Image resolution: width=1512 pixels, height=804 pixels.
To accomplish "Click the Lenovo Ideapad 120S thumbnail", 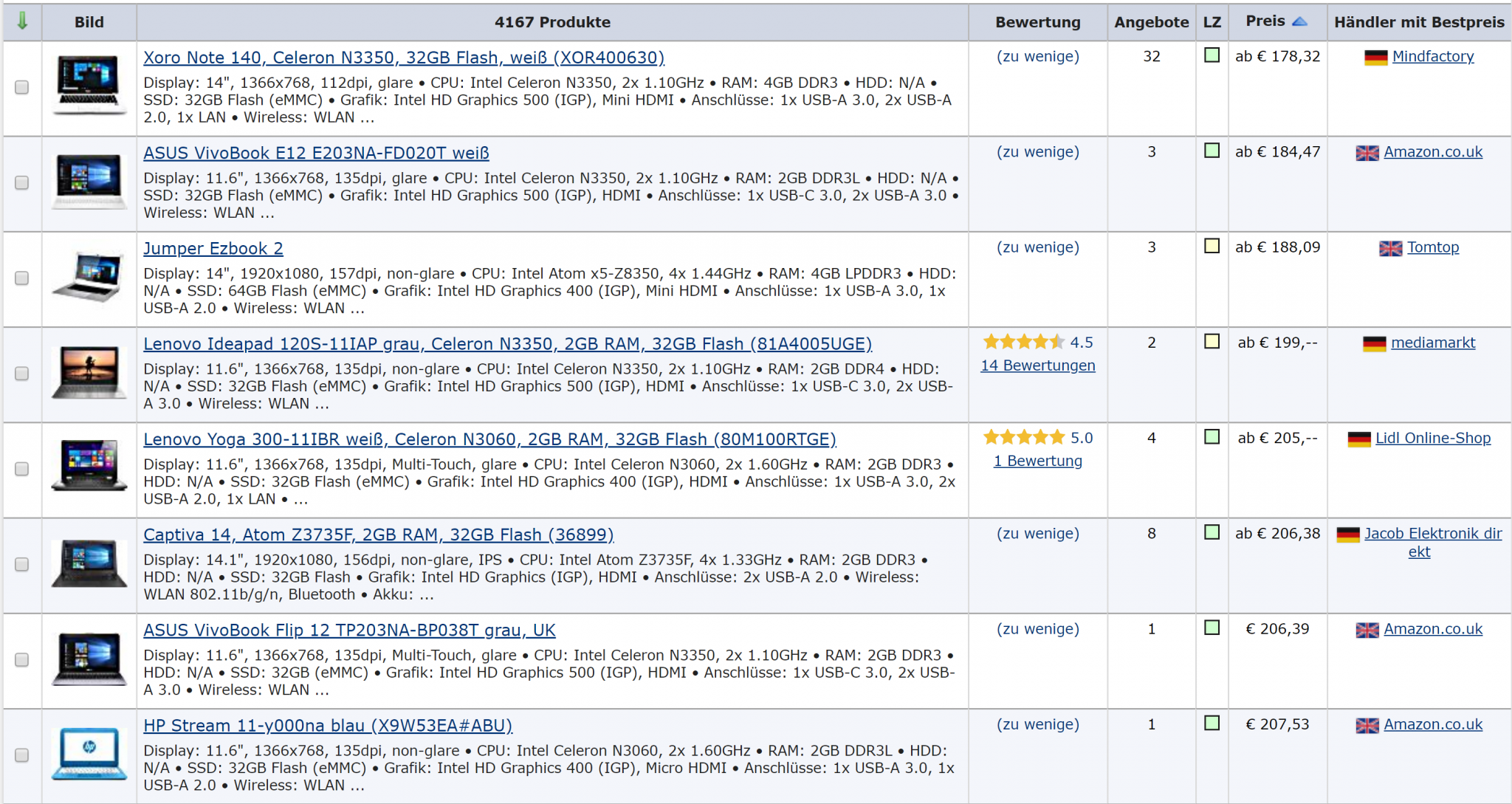I will click(89, 372).
